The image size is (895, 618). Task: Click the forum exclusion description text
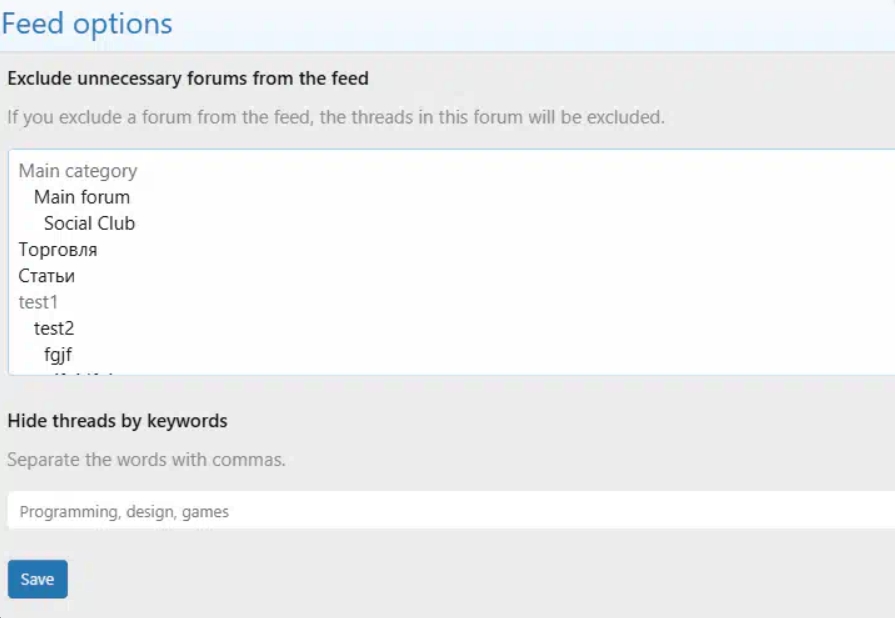(335, 117)
